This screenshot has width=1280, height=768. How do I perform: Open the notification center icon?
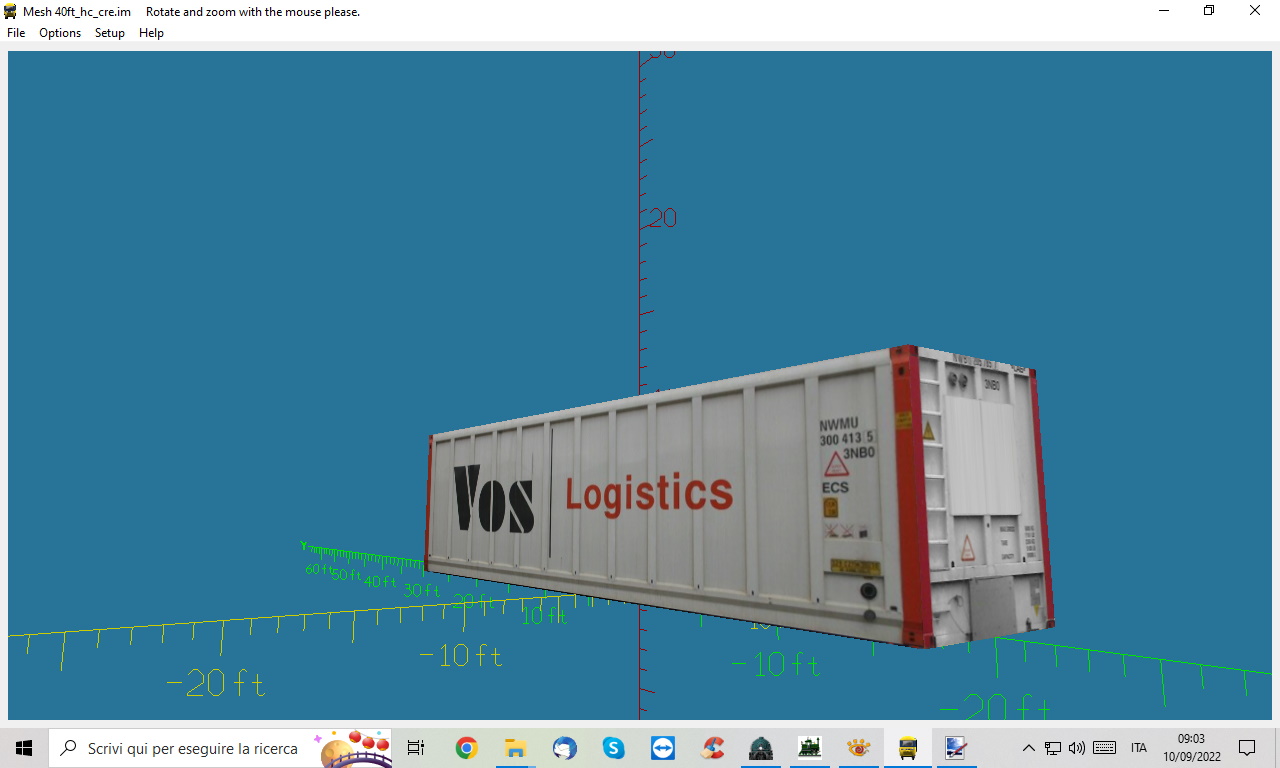(1247, 748)
